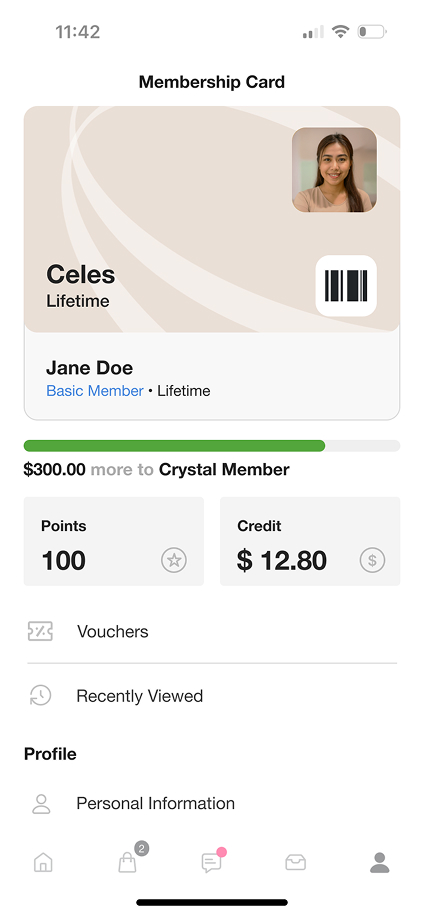Open the Home tab icon
The image size is (424, 913).
click(x=43, y=862)
